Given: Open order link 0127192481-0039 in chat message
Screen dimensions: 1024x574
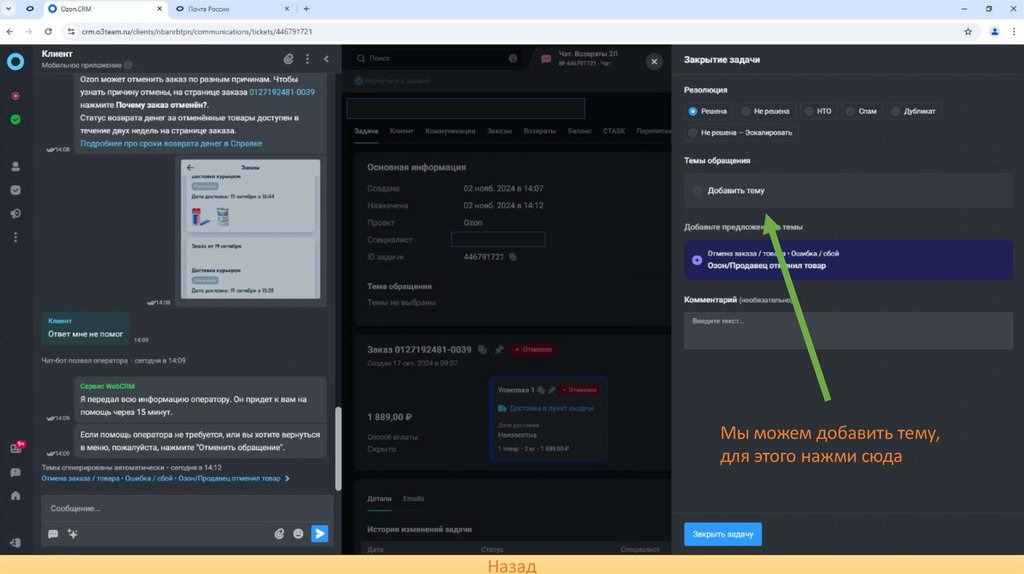Looking at the screenshot, I should pos(281,92).
